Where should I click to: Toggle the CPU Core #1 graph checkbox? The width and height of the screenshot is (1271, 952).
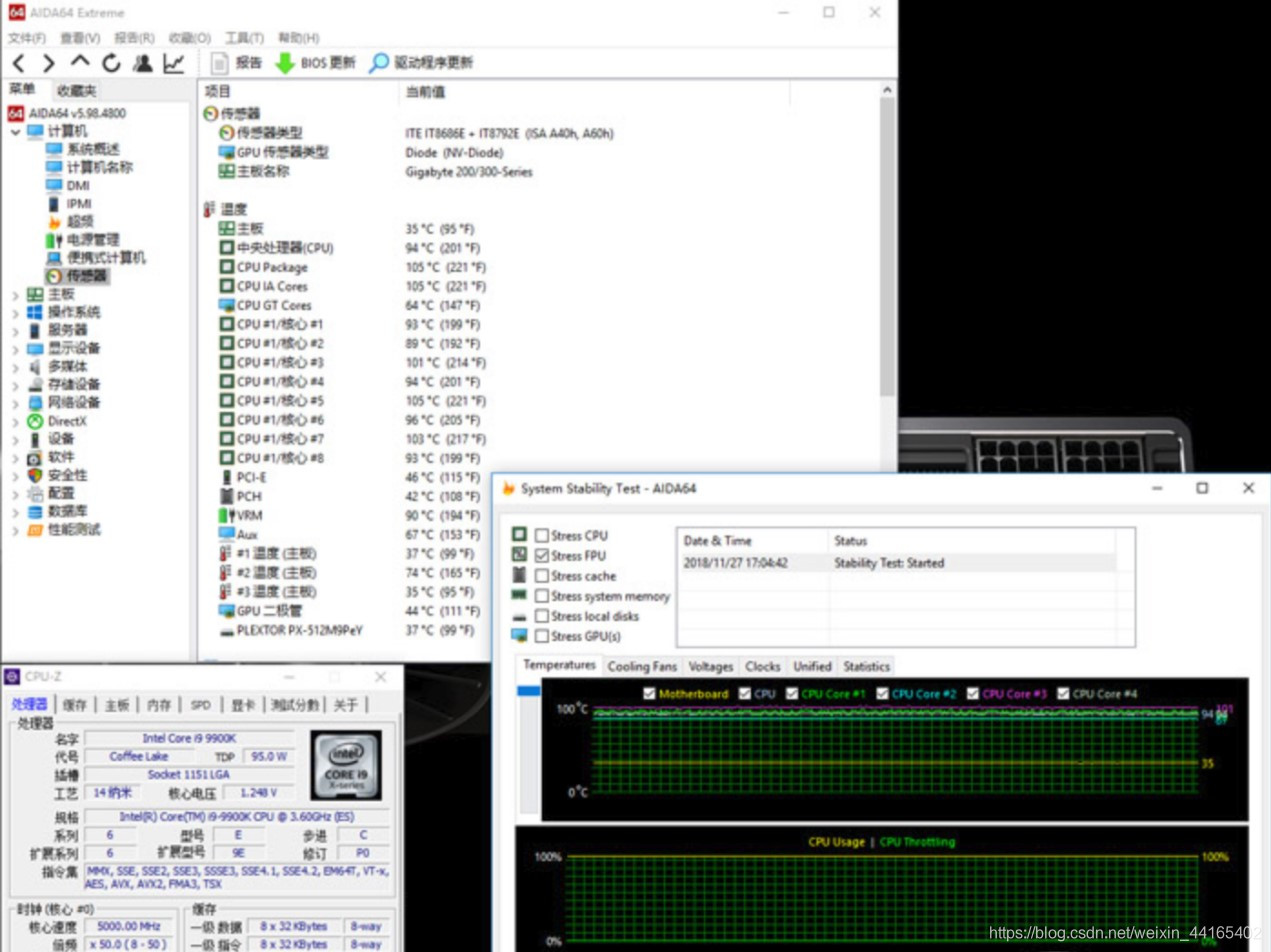point(792,693)
